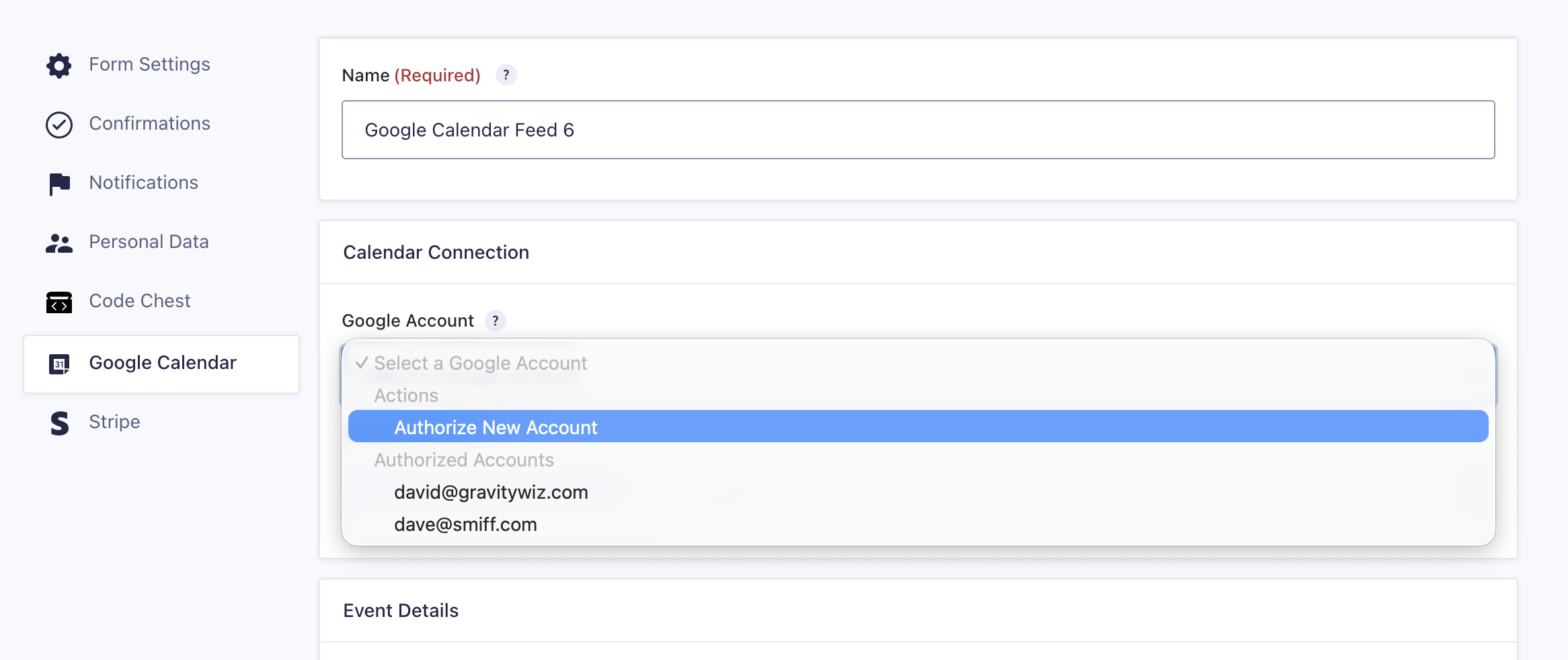1568x660 pixels.
Task: Go to the Confirmations settings page
Action: pos(149,124)
